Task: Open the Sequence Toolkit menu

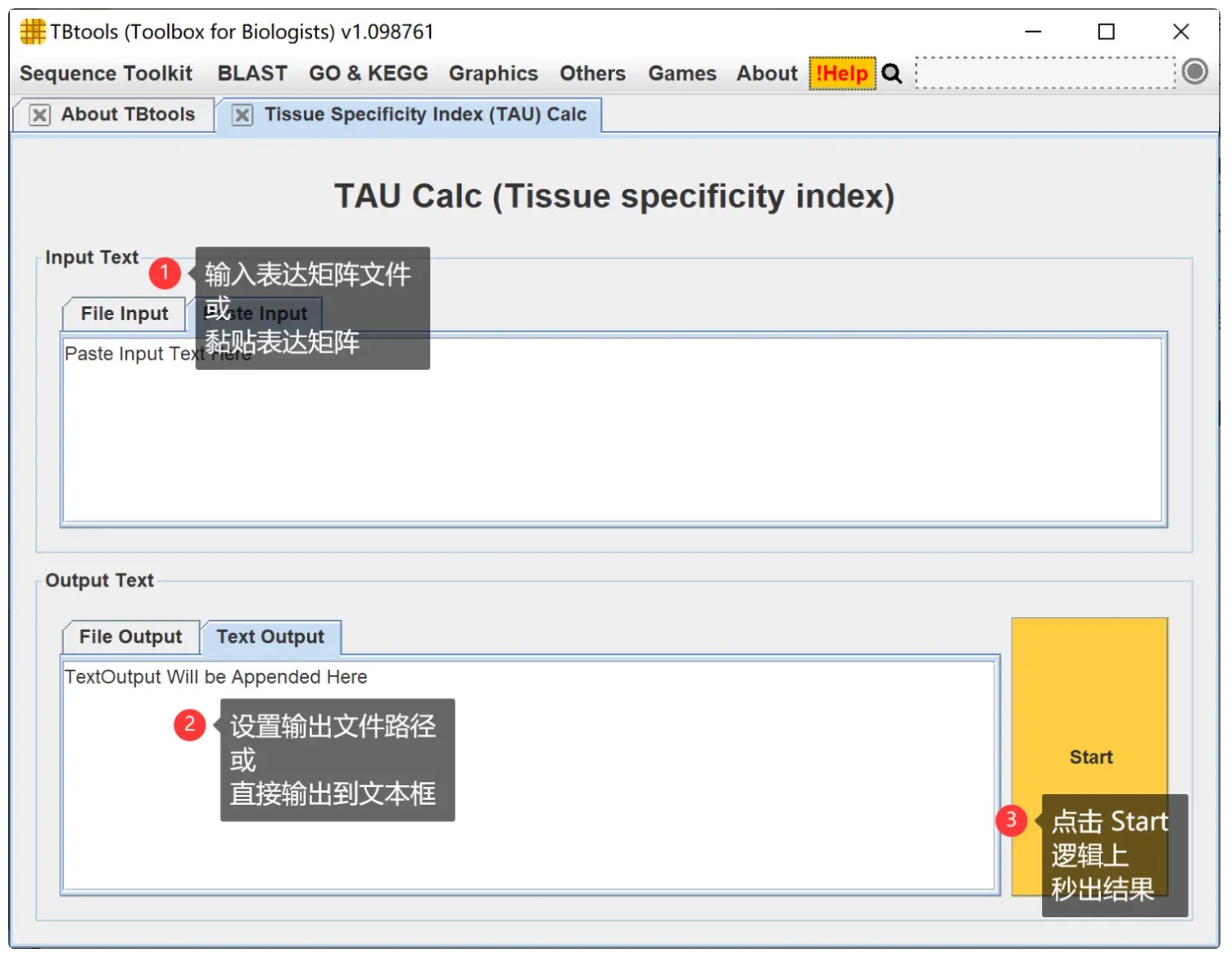Action: pos(106,74)
